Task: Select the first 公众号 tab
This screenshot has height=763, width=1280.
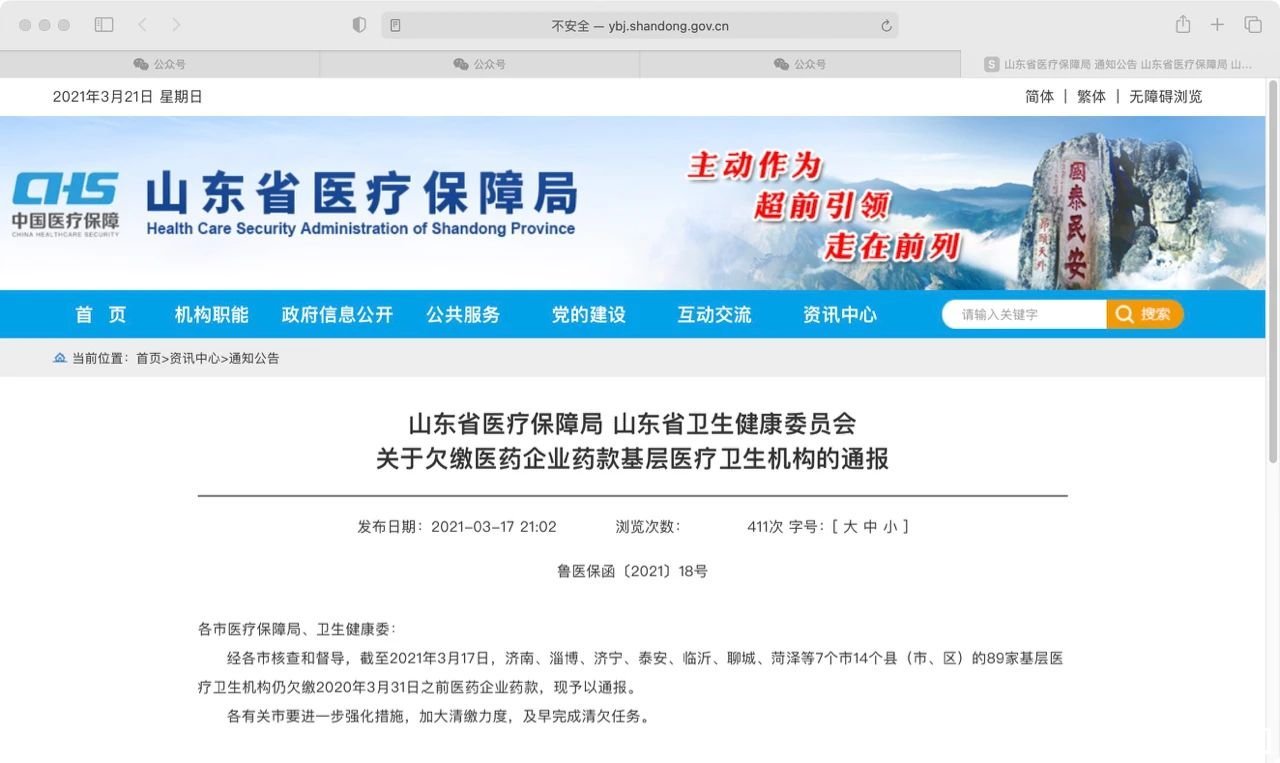Action: tap(160, 64)
